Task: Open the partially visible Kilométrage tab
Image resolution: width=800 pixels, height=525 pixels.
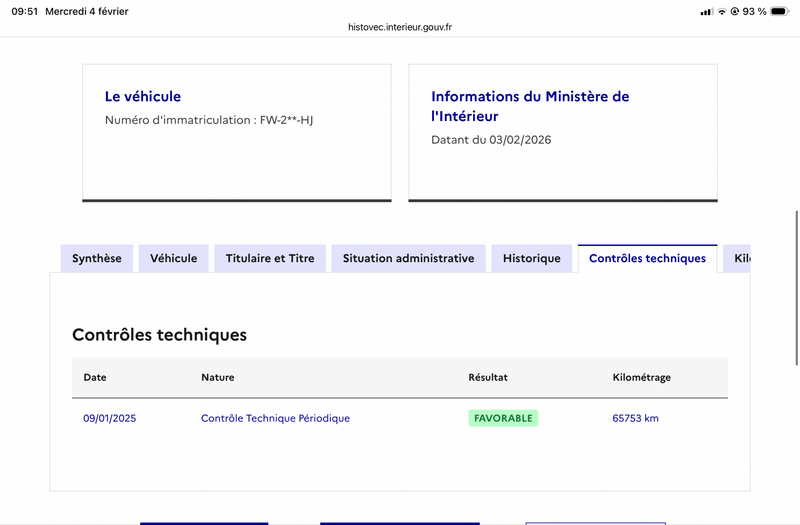Action: click(739, 258)
